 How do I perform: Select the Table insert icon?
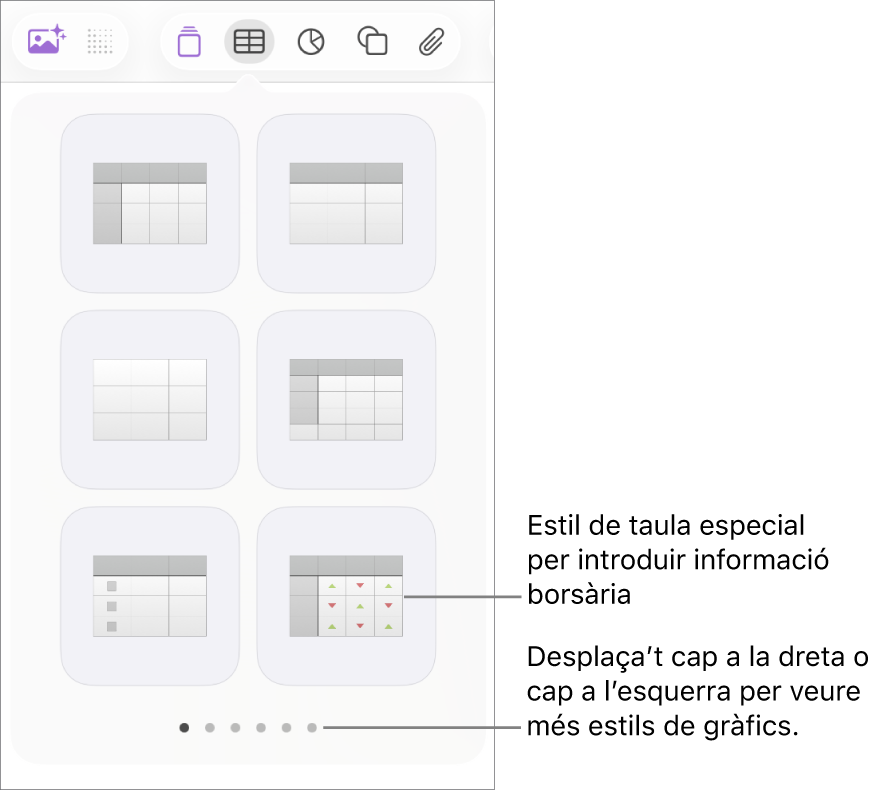(248, 41)
